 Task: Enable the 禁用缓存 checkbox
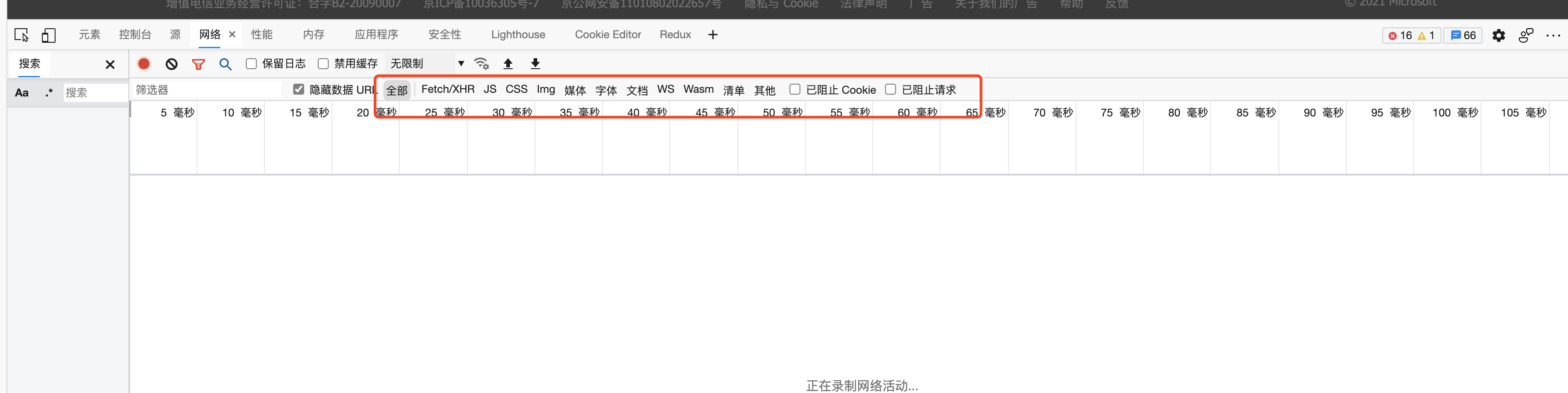(x=323, y=64)
